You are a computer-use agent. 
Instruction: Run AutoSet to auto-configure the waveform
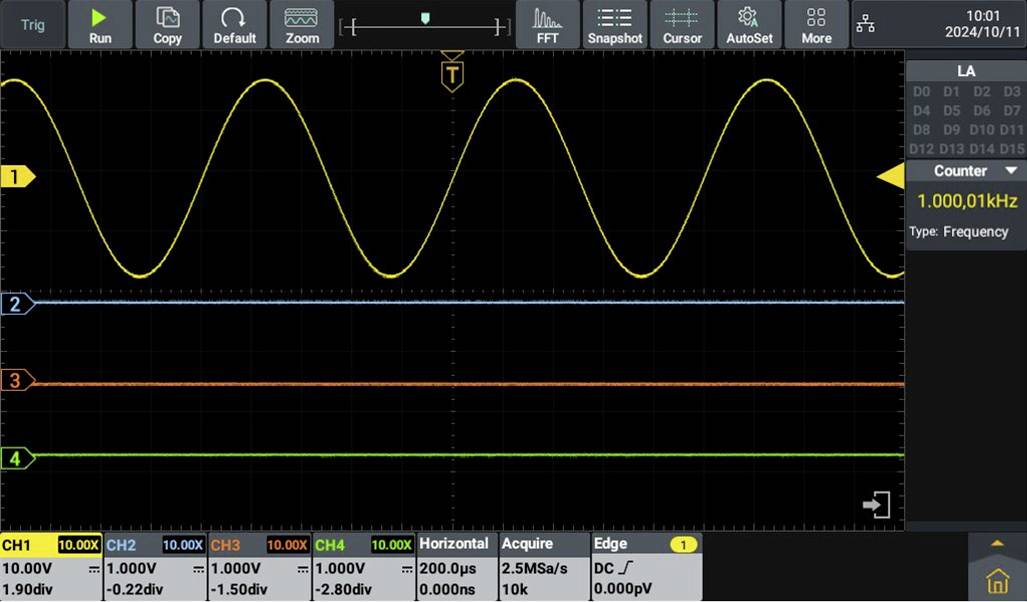750,25
